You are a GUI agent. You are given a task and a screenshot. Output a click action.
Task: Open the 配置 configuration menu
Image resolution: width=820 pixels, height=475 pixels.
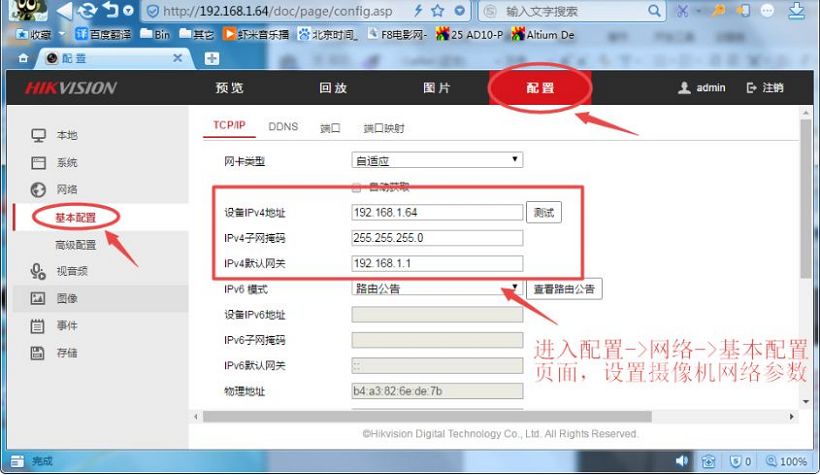tap(540, 88)
